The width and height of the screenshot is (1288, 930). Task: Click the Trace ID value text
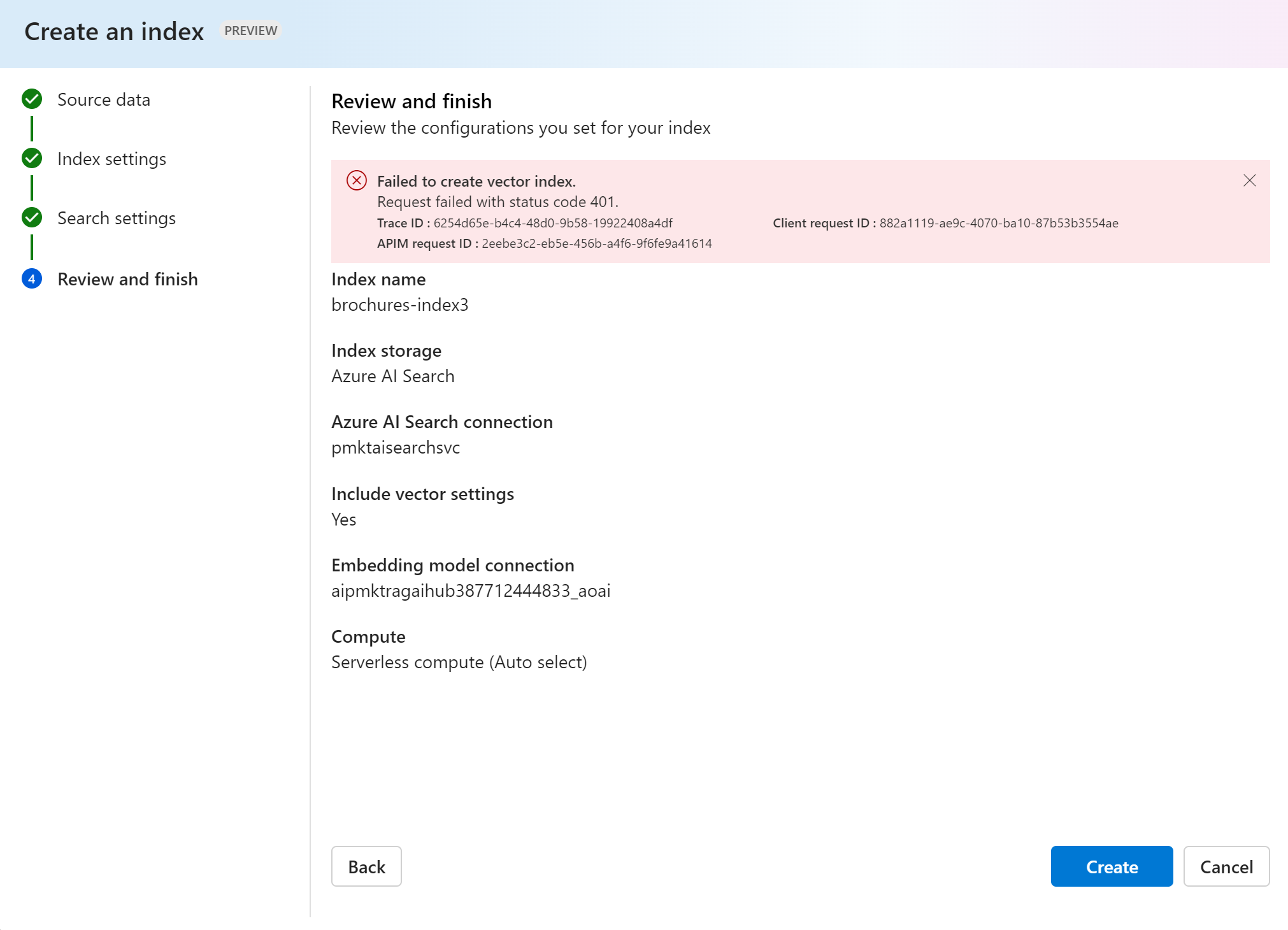pos(552,223)
